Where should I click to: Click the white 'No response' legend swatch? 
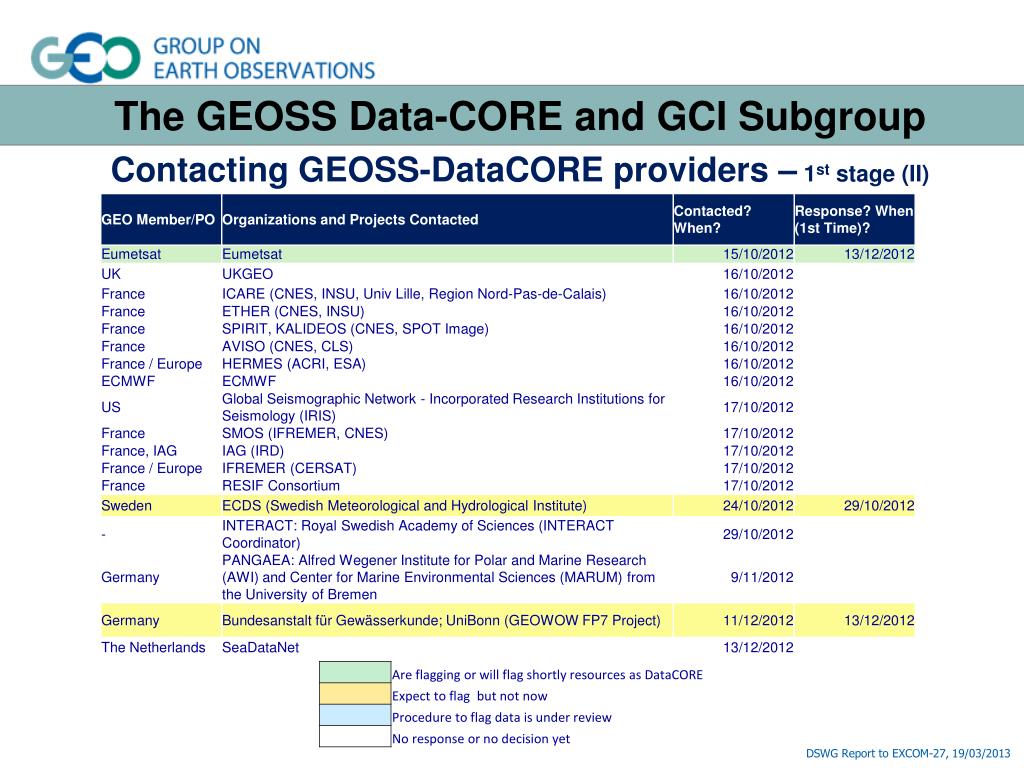(355, 737)
